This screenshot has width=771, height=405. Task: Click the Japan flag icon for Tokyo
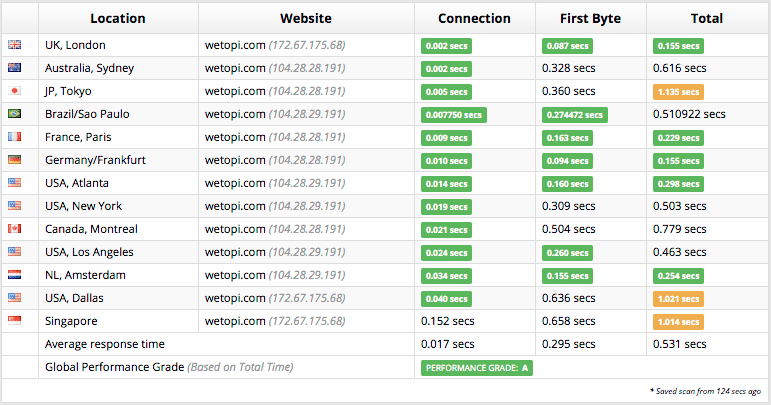pos(15,90)
